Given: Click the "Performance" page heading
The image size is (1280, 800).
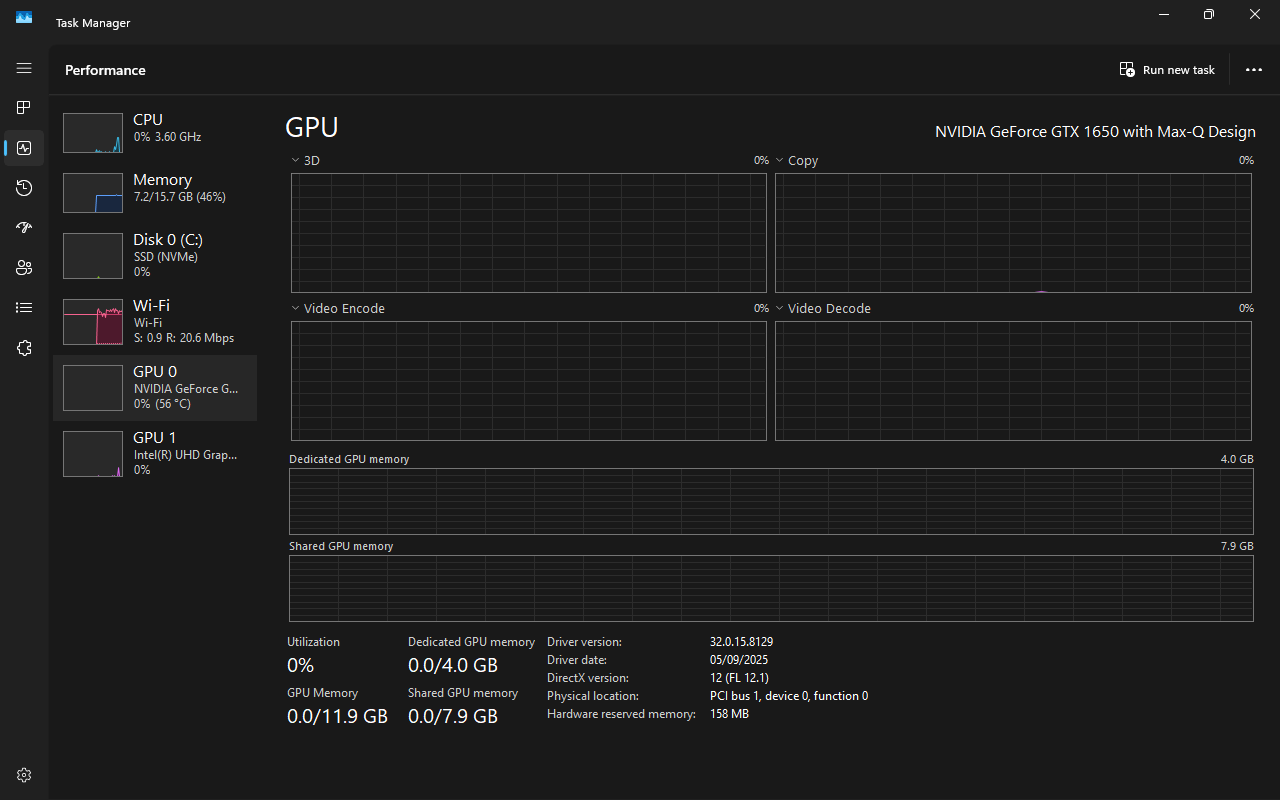Looking at the screenshot, I should pos(105,70).
